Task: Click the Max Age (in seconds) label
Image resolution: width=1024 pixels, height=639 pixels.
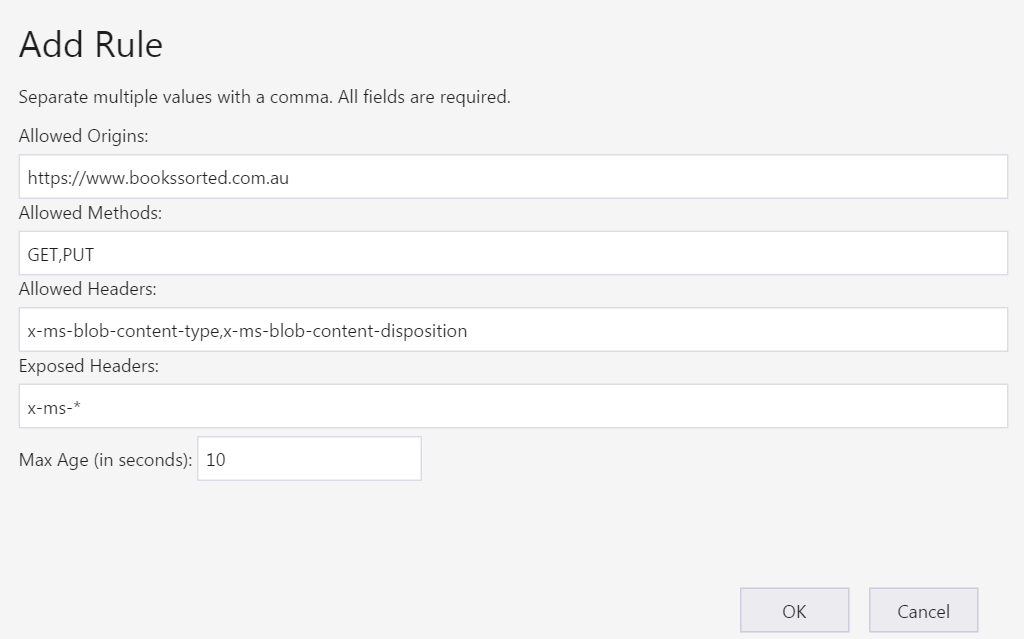Action: pyautogui.click(x=101, y=458)
